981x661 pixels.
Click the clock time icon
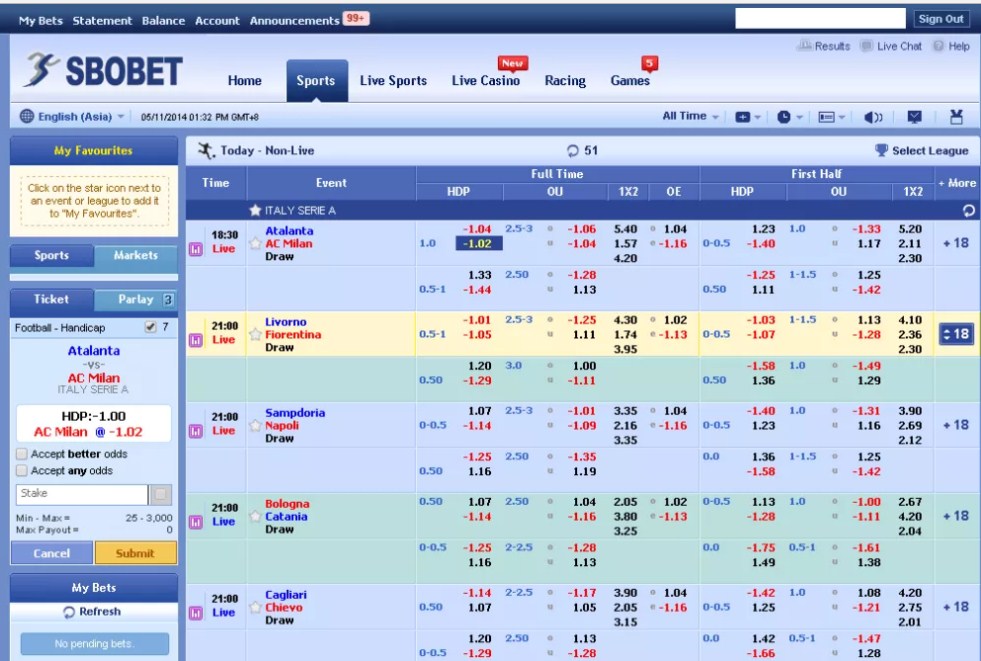click(x=784, y=117)
